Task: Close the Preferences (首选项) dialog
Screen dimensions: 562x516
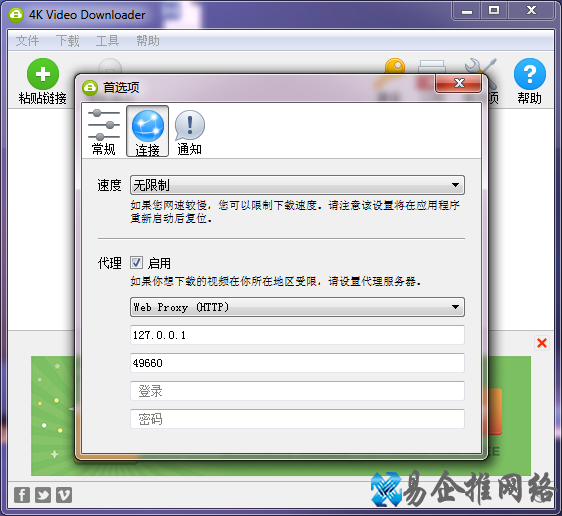Action: pyautogui.click(x=459, y=83)
